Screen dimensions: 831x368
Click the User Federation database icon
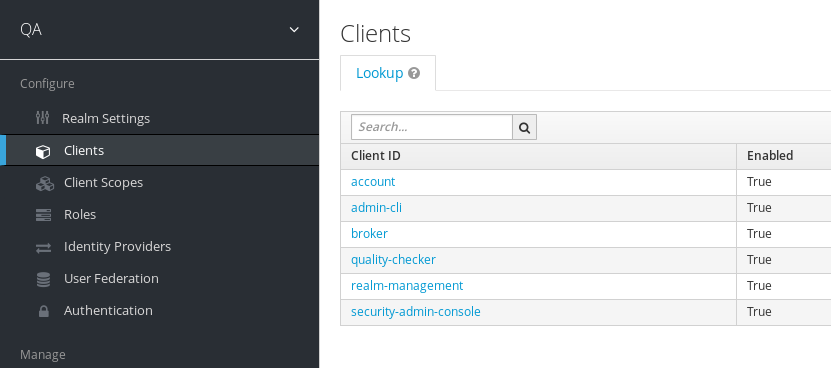click(43, 279)
